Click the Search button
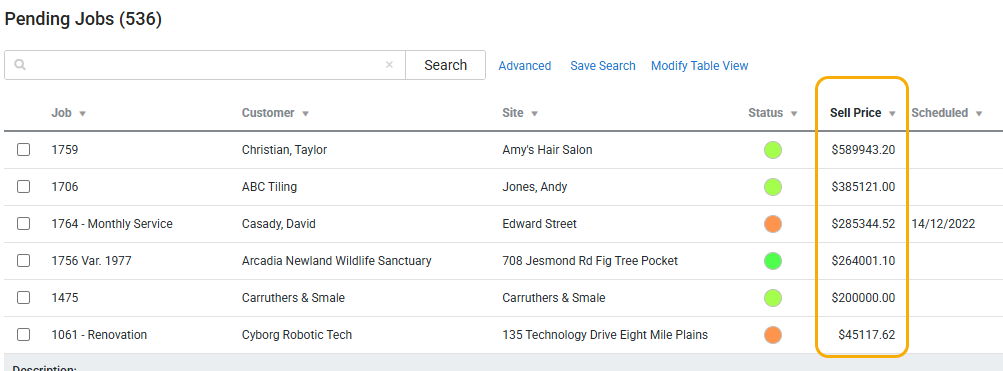 (x=445, y=65)
